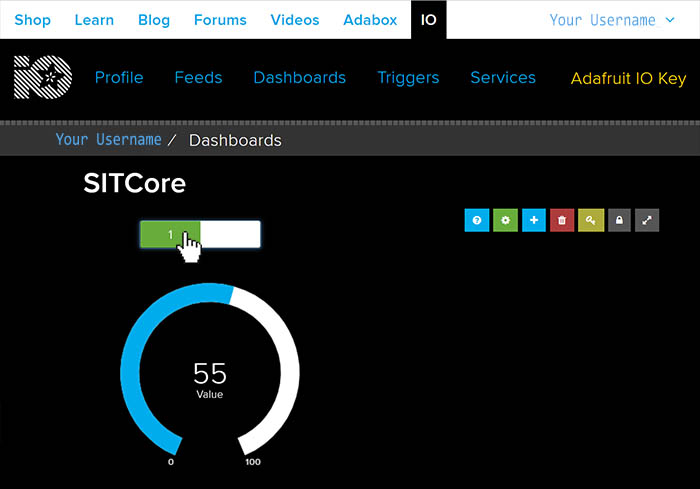Go to Profile section
700x489 pixels.
point(119,78)
